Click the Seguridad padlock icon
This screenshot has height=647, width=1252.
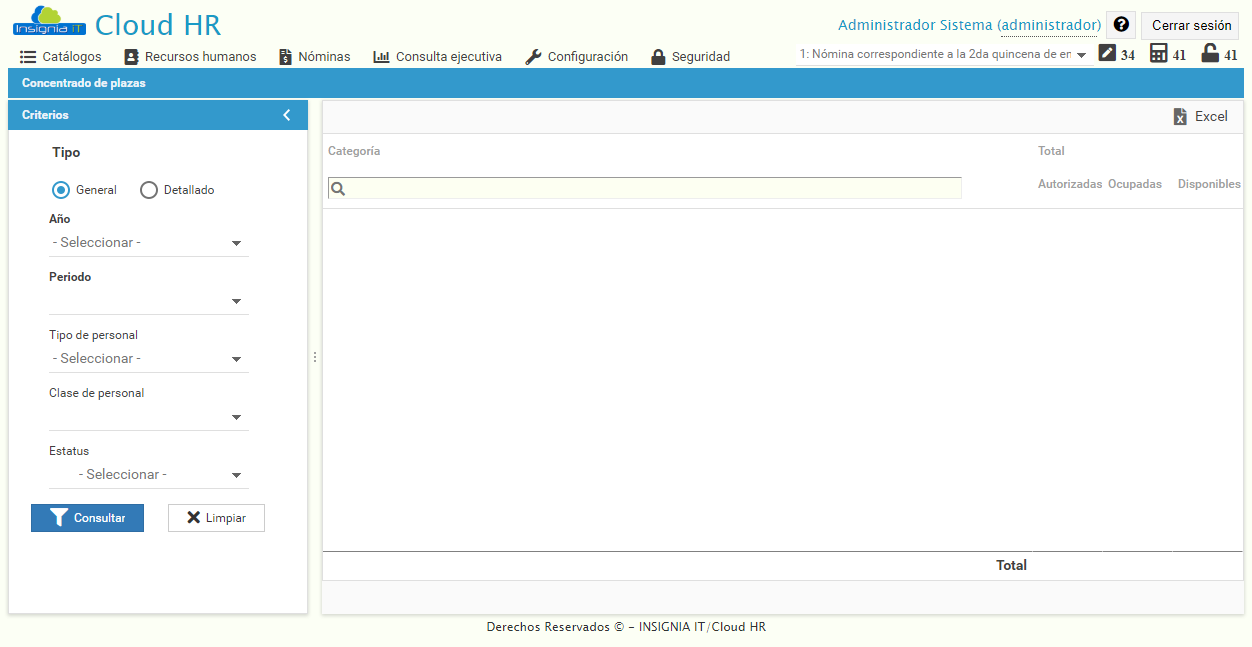659,57
